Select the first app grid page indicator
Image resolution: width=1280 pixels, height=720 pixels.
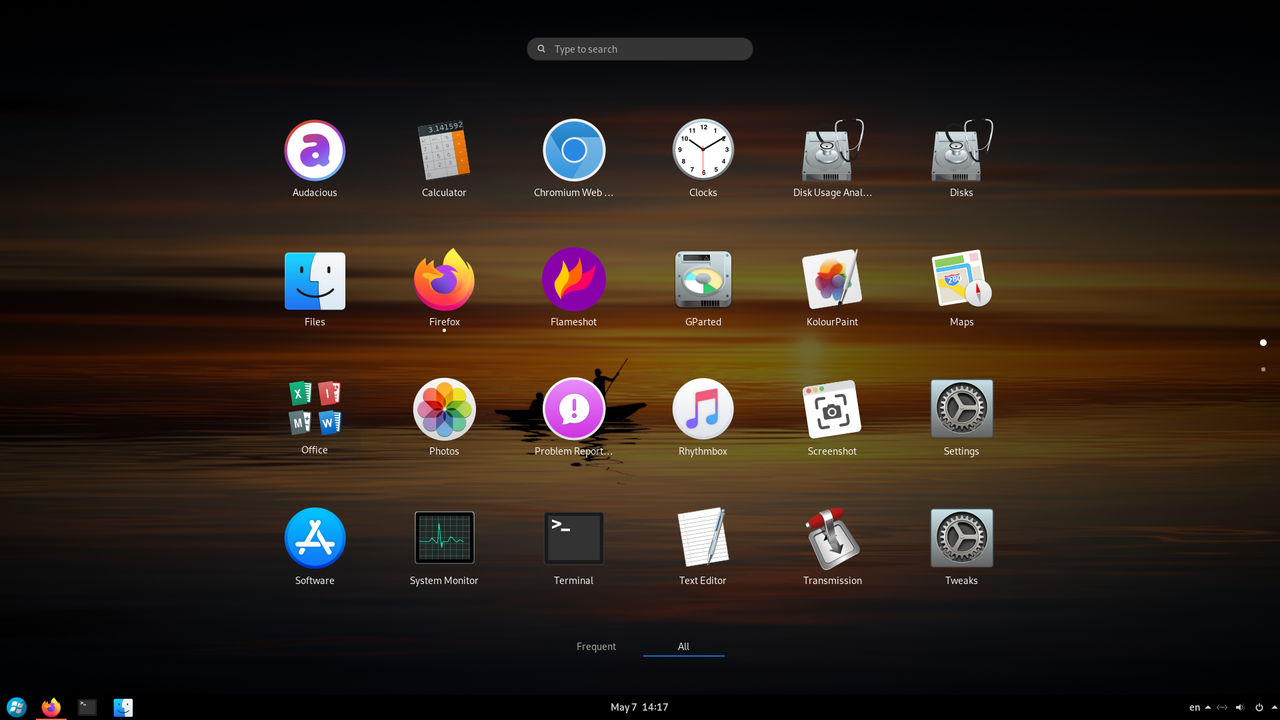click(1263, 343)
